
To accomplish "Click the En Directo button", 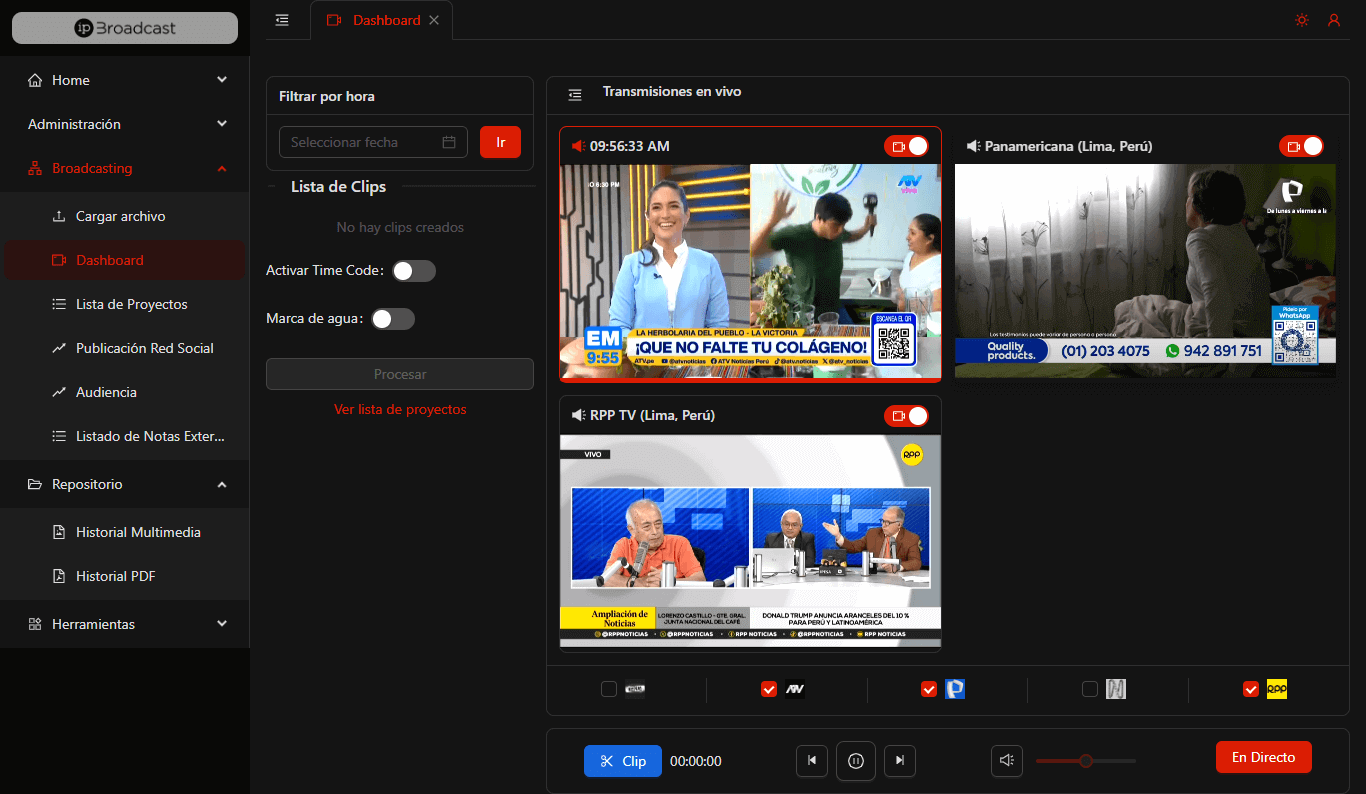I will coord(1263,757).
